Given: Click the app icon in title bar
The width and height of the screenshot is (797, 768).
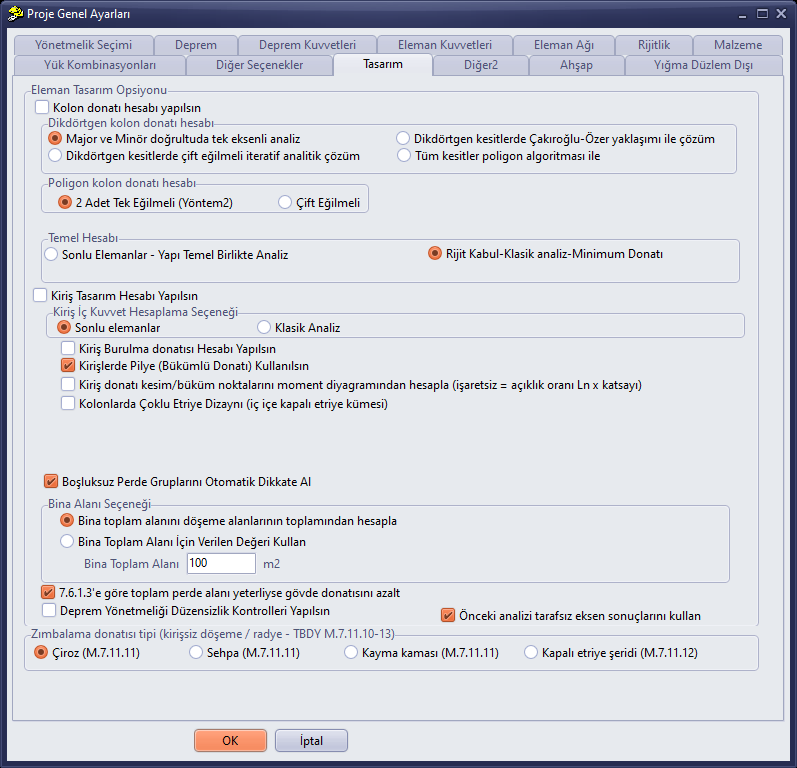Looking at the screenshot, I should 15,13.
